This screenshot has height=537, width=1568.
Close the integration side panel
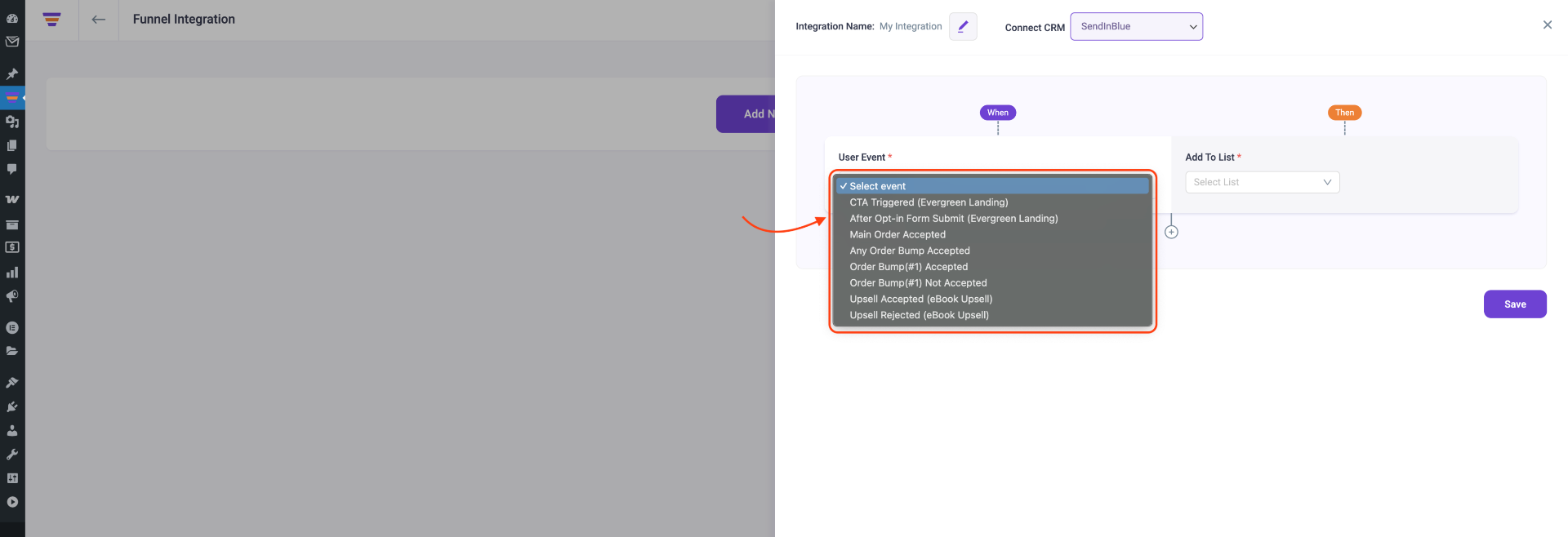click(1547, 25)
